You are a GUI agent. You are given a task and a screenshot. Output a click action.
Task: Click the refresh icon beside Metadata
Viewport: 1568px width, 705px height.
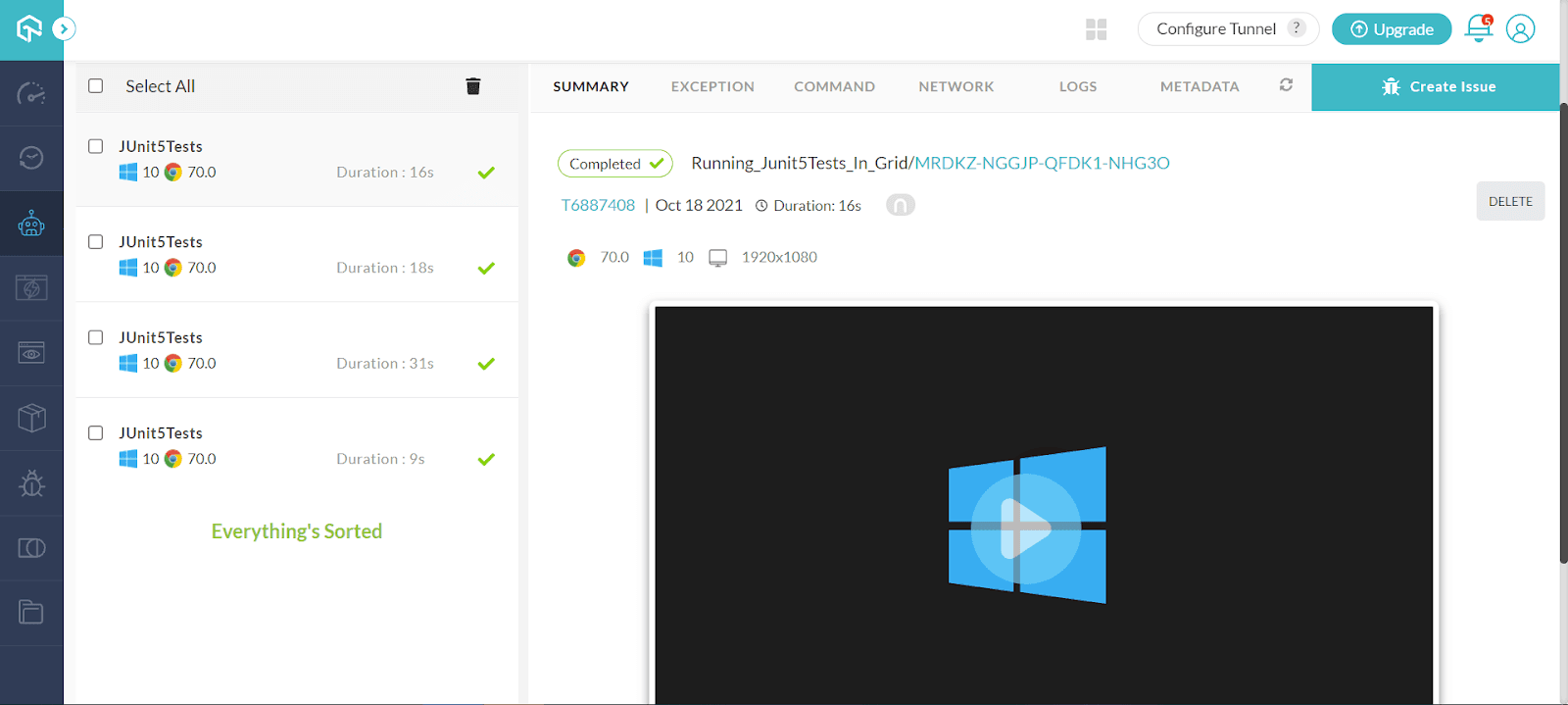pos(1286,85)
